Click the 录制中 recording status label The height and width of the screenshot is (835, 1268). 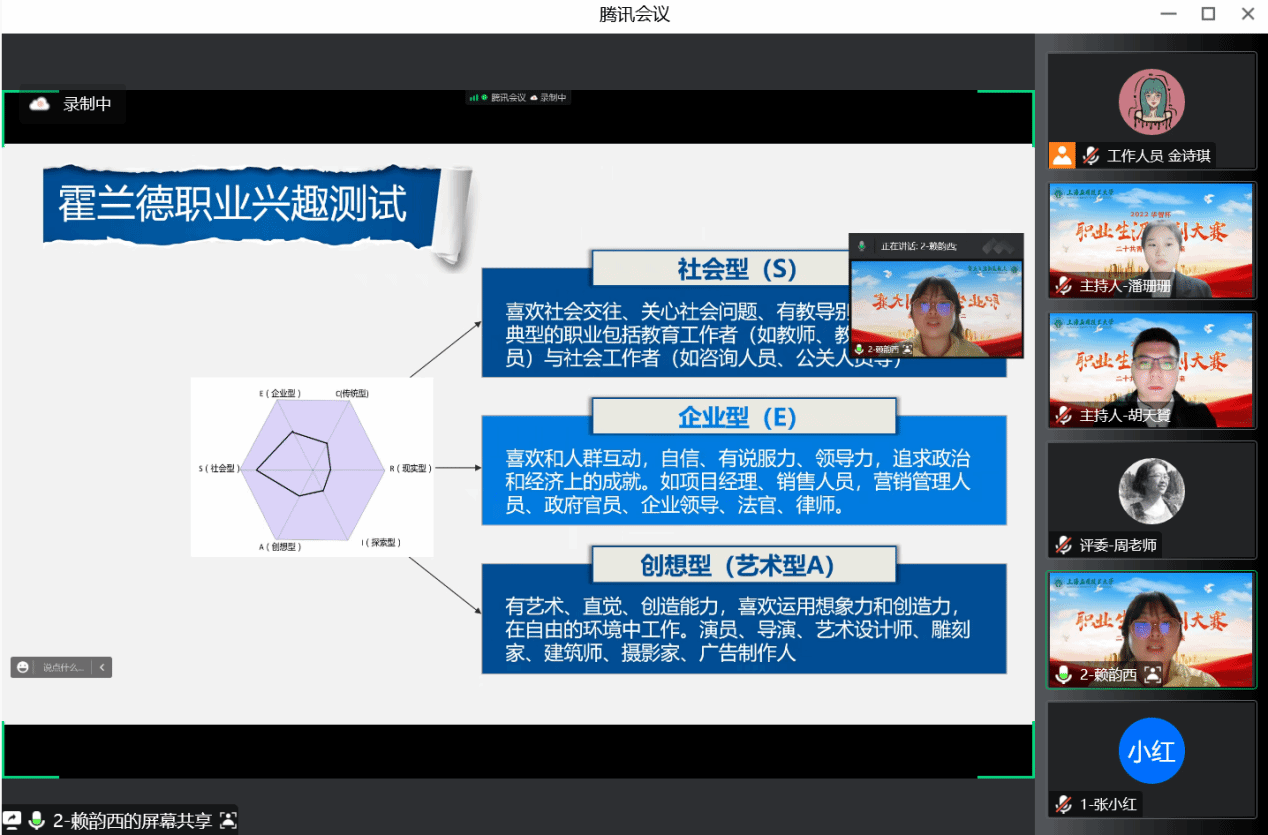88,104
